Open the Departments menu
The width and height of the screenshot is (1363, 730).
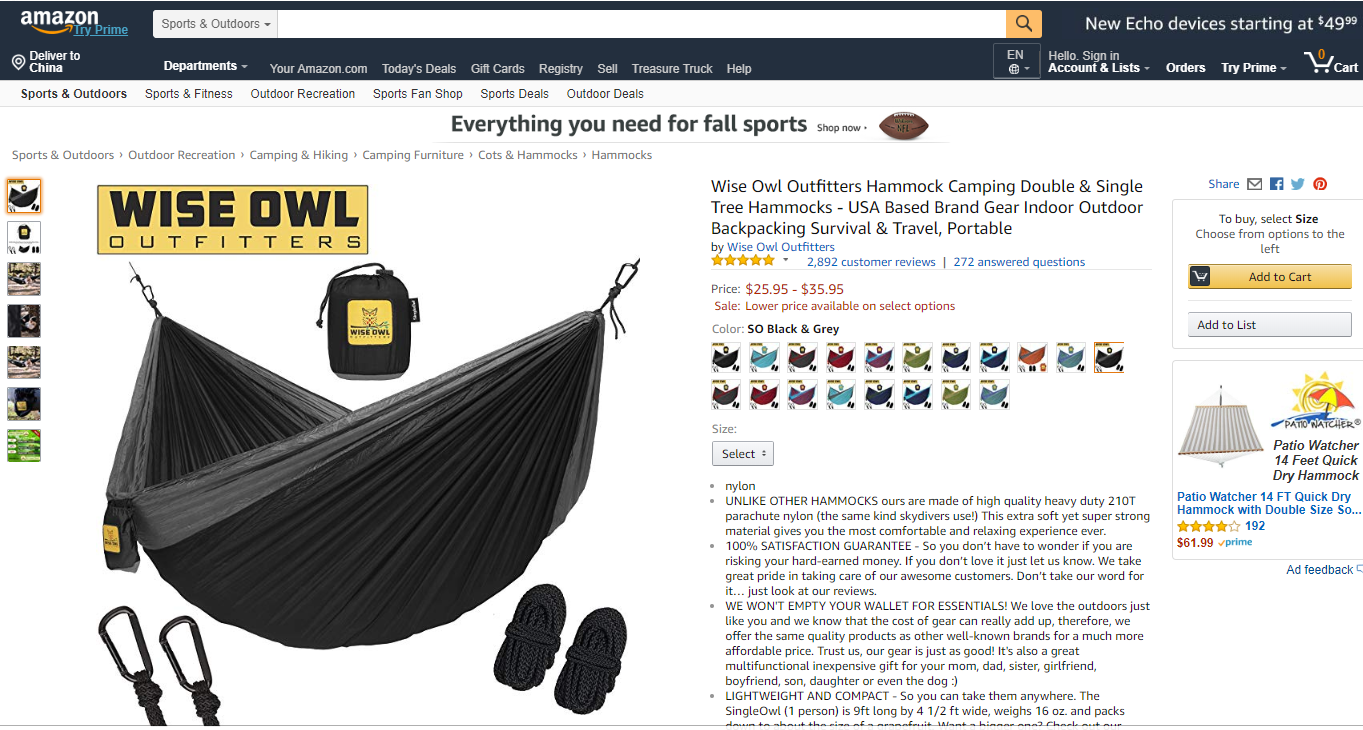pos(205,66)
